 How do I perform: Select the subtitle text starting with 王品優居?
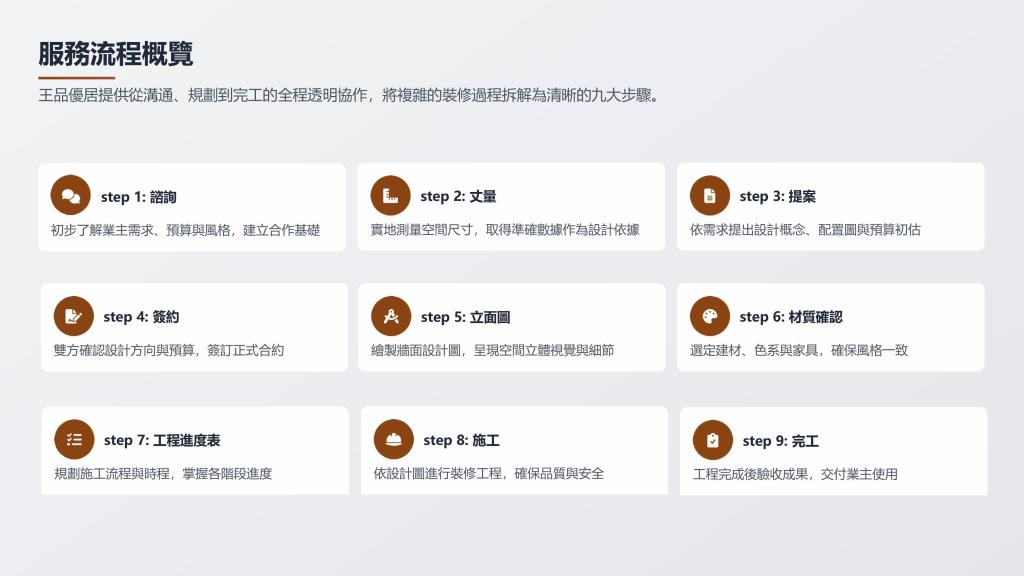coord(348,97)
